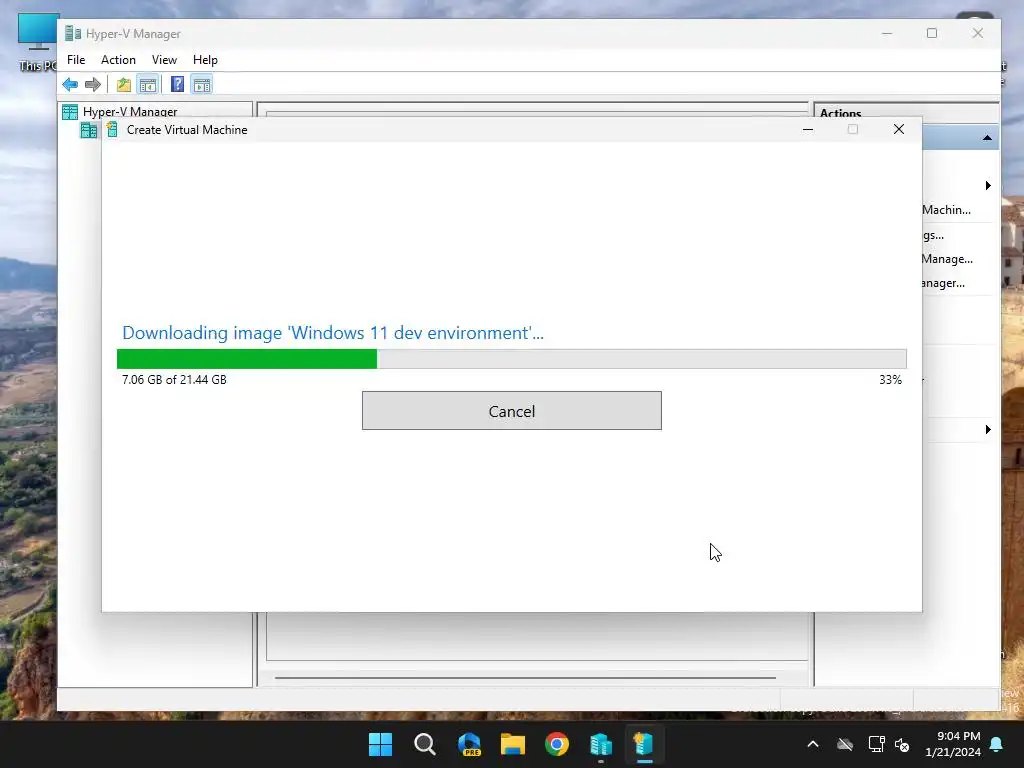Open the Help question mark toolbar icon

[177, 84]
